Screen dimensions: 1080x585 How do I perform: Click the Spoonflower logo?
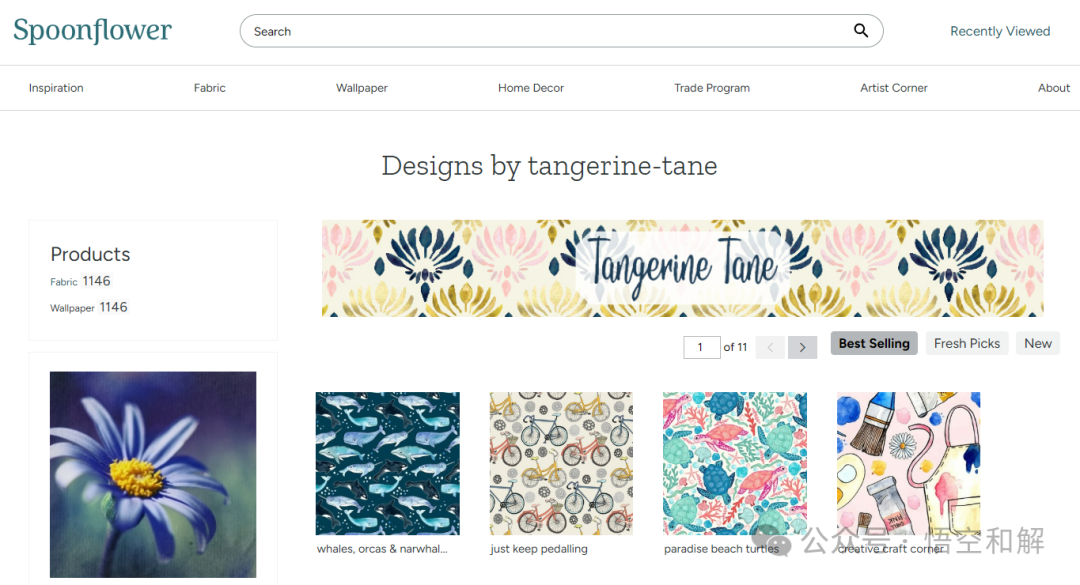tap(92, 31)
